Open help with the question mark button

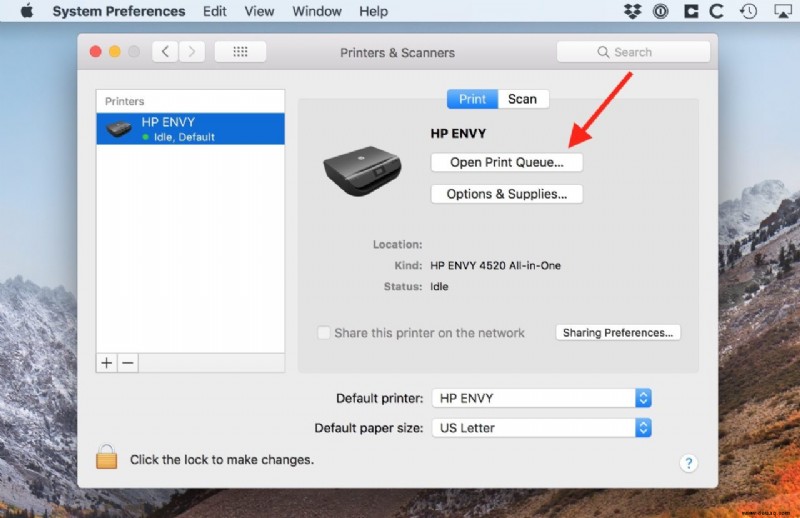tap(688, 463)
